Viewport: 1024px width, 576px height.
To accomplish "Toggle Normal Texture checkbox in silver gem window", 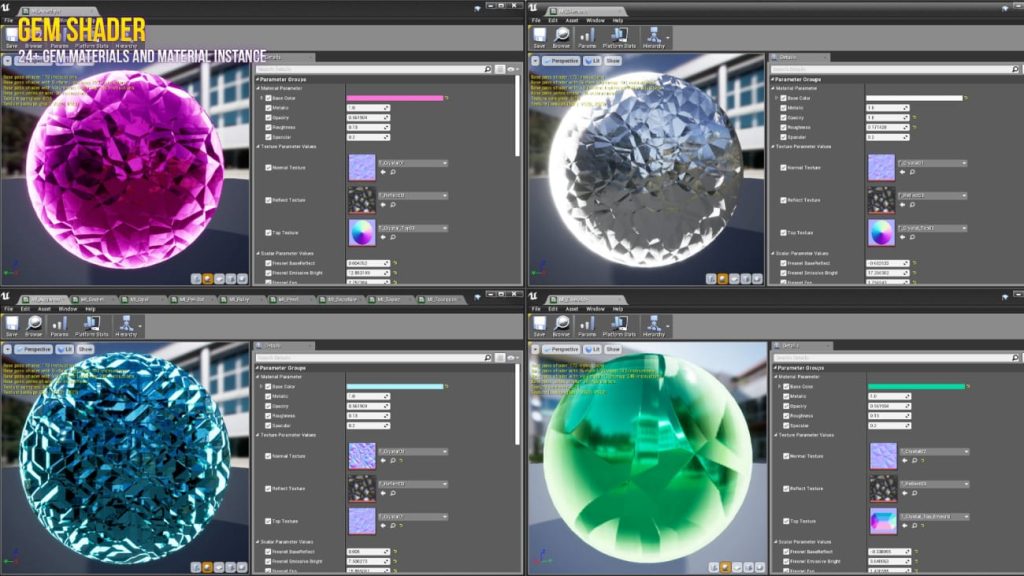I will (x=784, y=167).
